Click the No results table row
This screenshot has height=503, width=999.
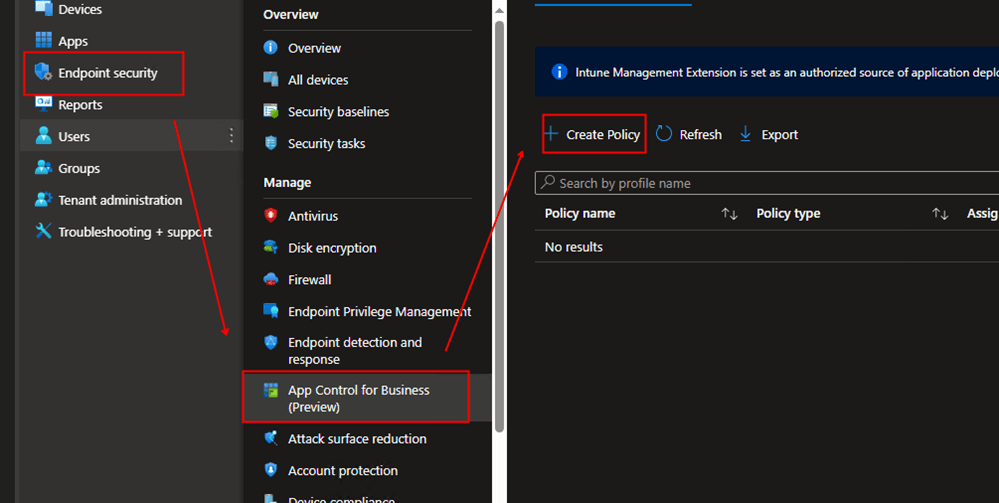(766, 247)
